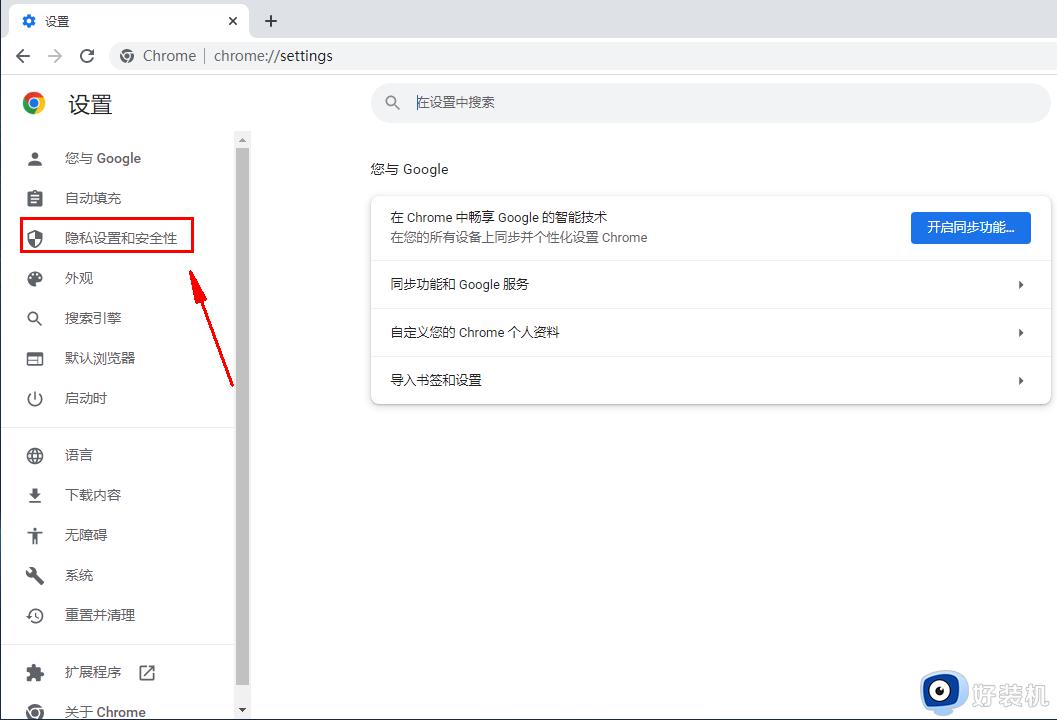The image size is (1057, 720).
Task: Click the 下载内容 download icon
Action: tap(35, 494)
